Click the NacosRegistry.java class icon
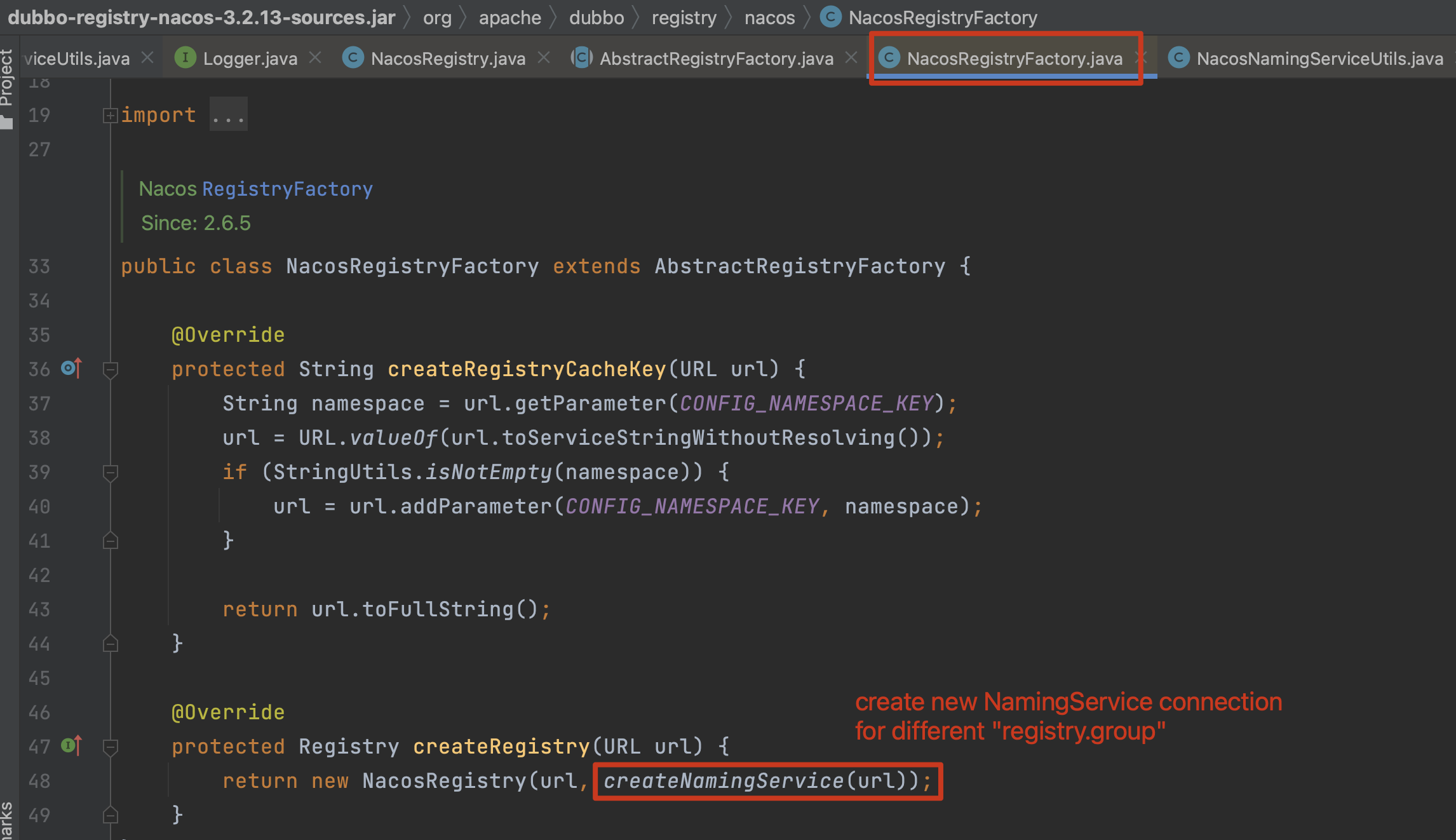The width and height of the screenshot is (1456, 840). point(353,58)
